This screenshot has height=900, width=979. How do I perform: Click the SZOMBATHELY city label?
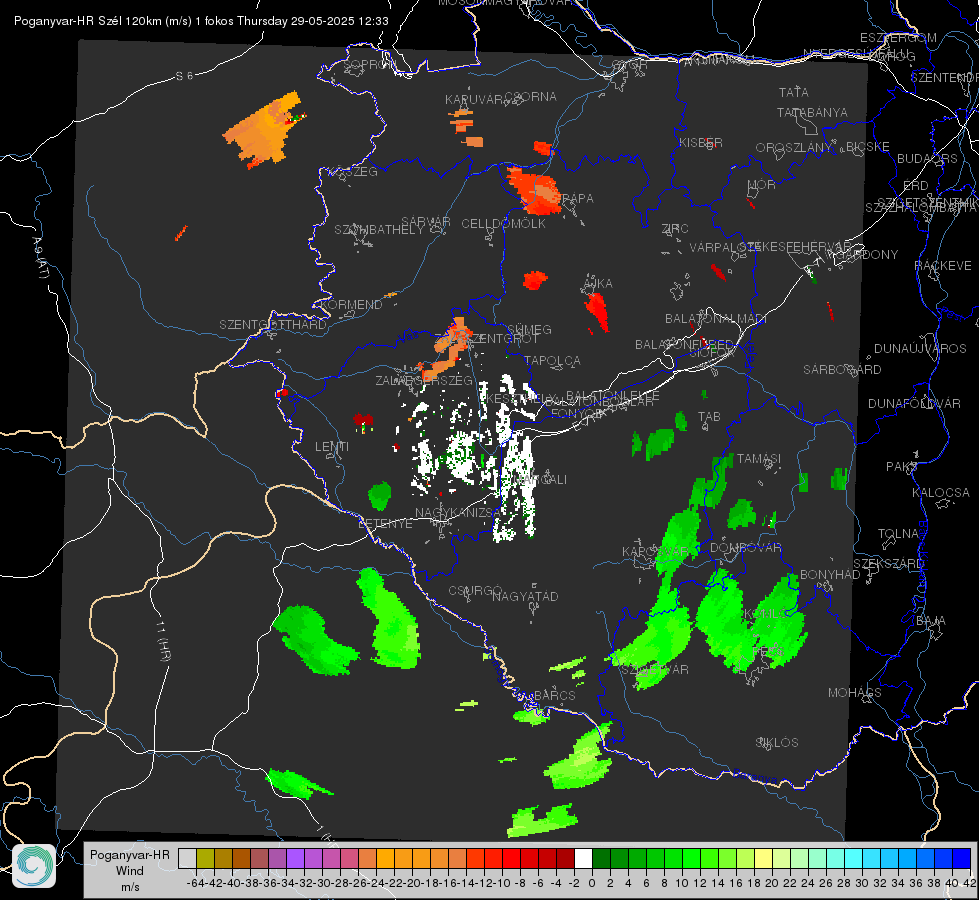point(379,230)
